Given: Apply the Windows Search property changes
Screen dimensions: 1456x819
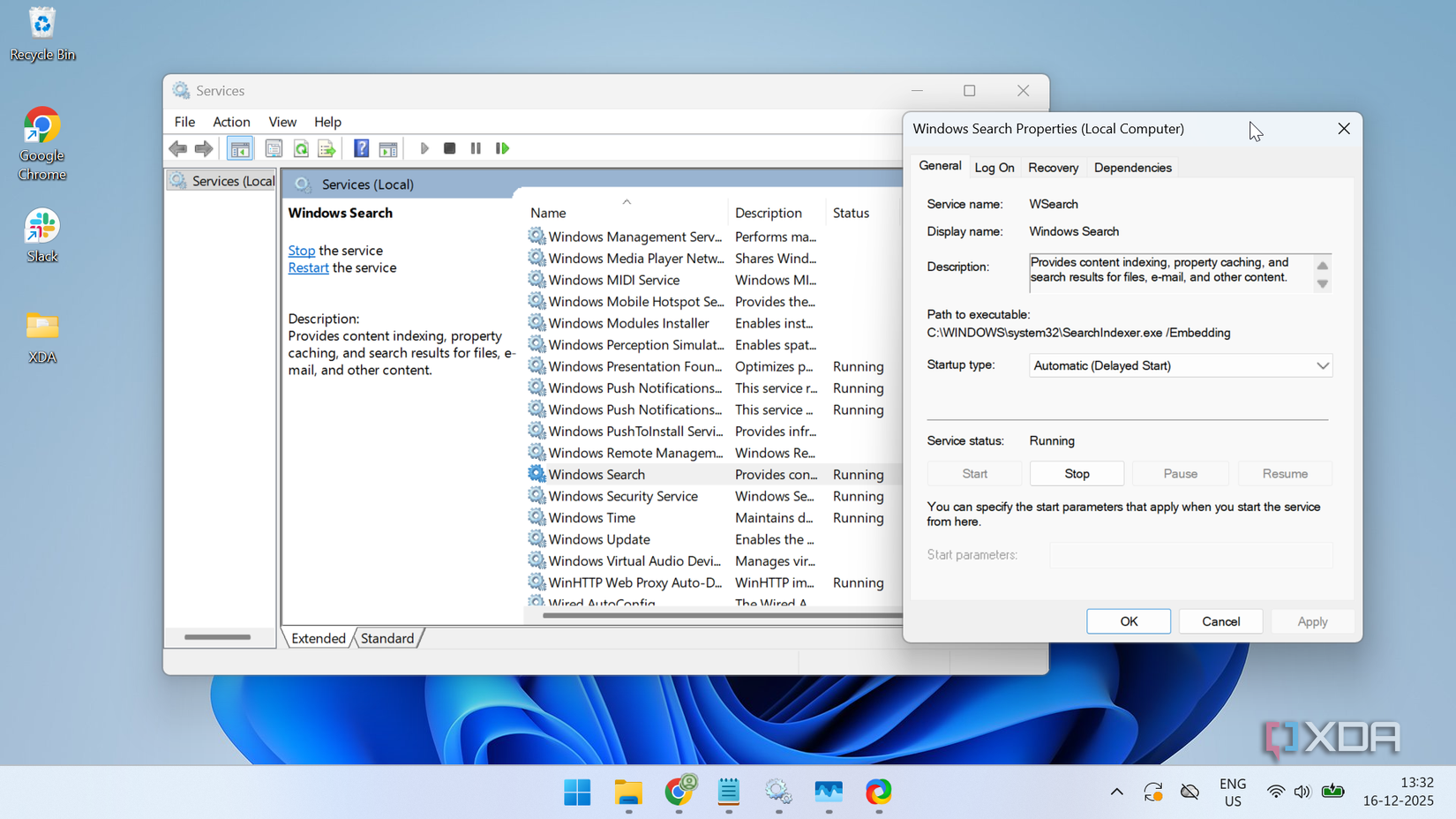Looking at the screenshot, I should 1312,620.
